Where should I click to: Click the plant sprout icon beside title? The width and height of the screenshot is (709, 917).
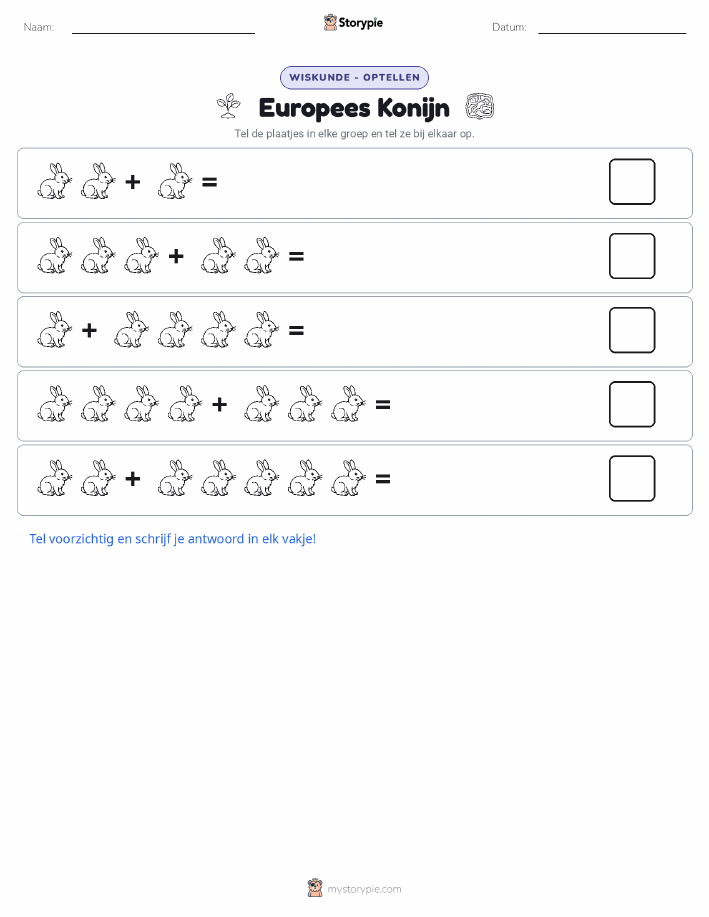(229, 106)
